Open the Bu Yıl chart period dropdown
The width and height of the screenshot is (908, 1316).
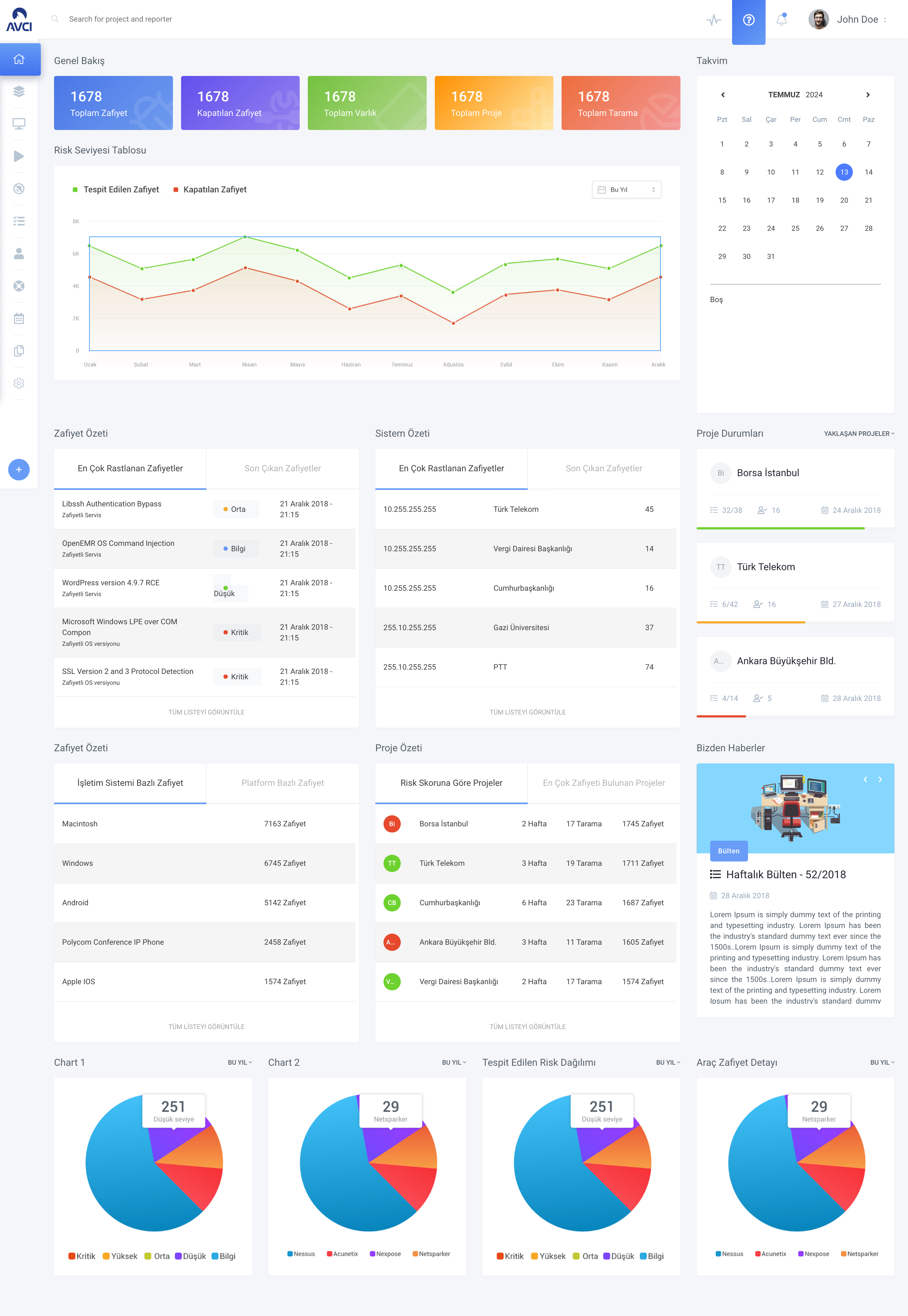click(x=626, y=189)
